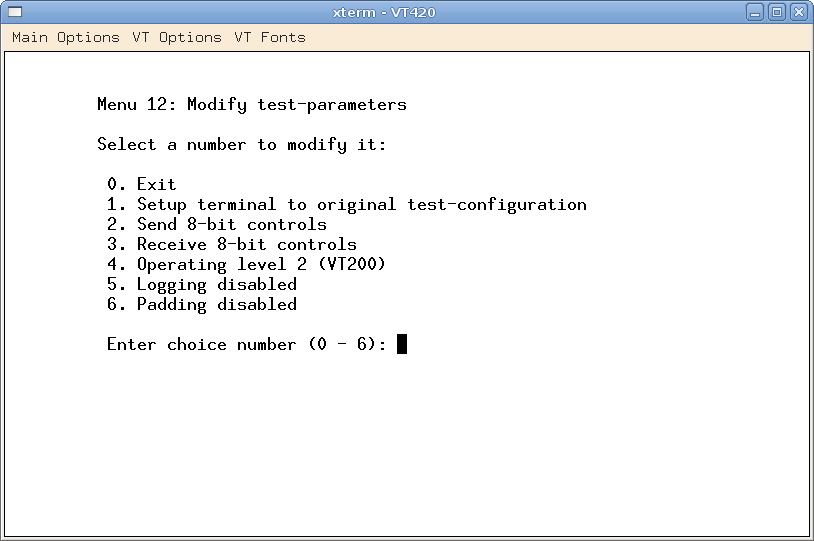814x541 pixels.
Task: Click the "Select a number to modify it" line
Action: 241,144
